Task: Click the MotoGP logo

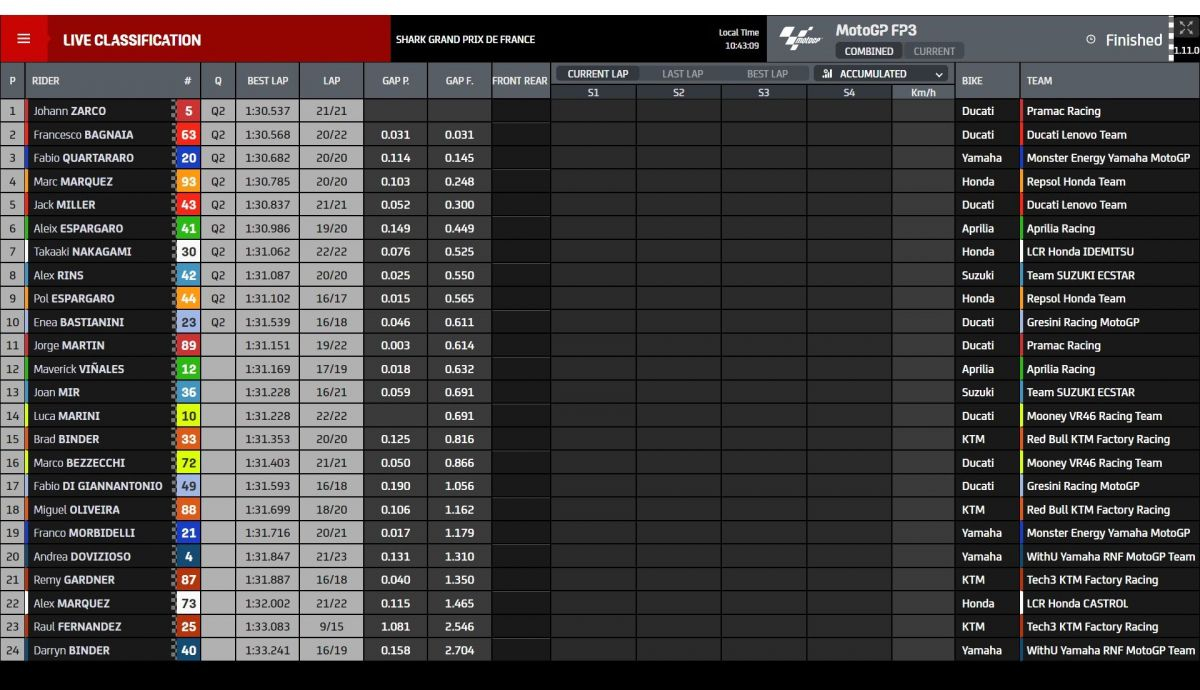Action: [799, 39]
